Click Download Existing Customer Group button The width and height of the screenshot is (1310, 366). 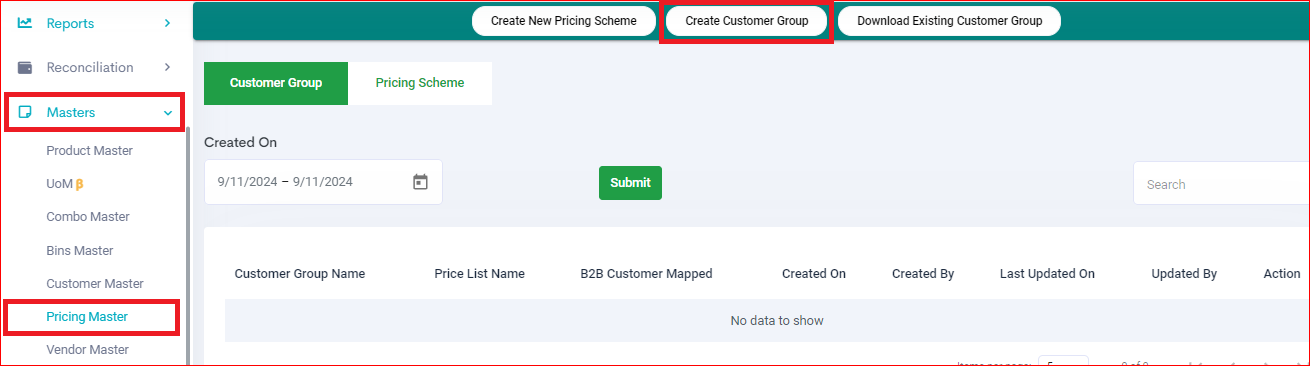[x=949, y=21]
